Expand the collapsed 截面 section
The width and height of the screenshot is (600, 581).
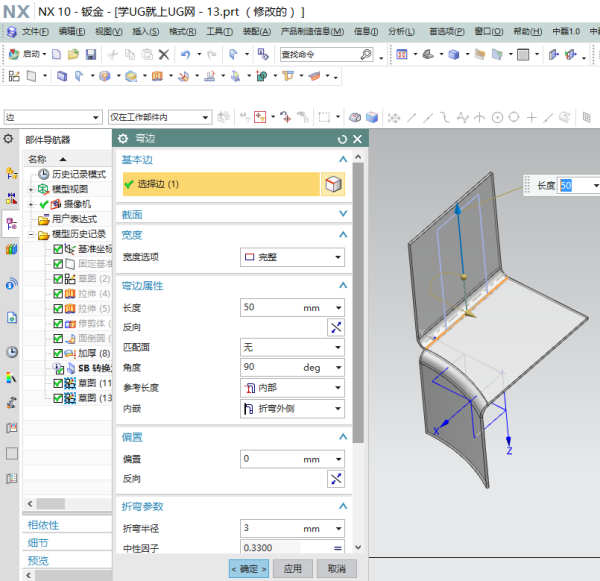coord(343,214)
